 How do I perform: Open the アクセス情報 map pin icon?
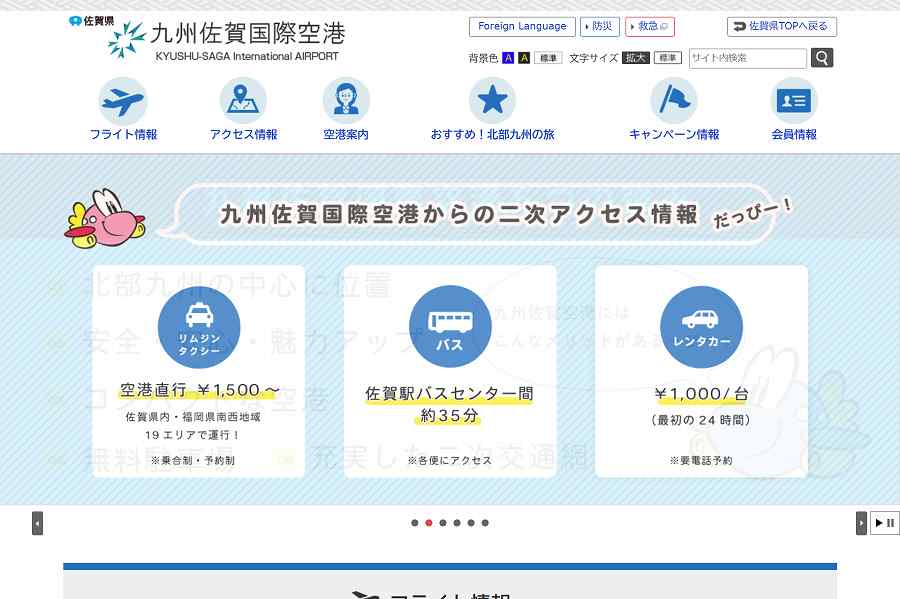243,101
